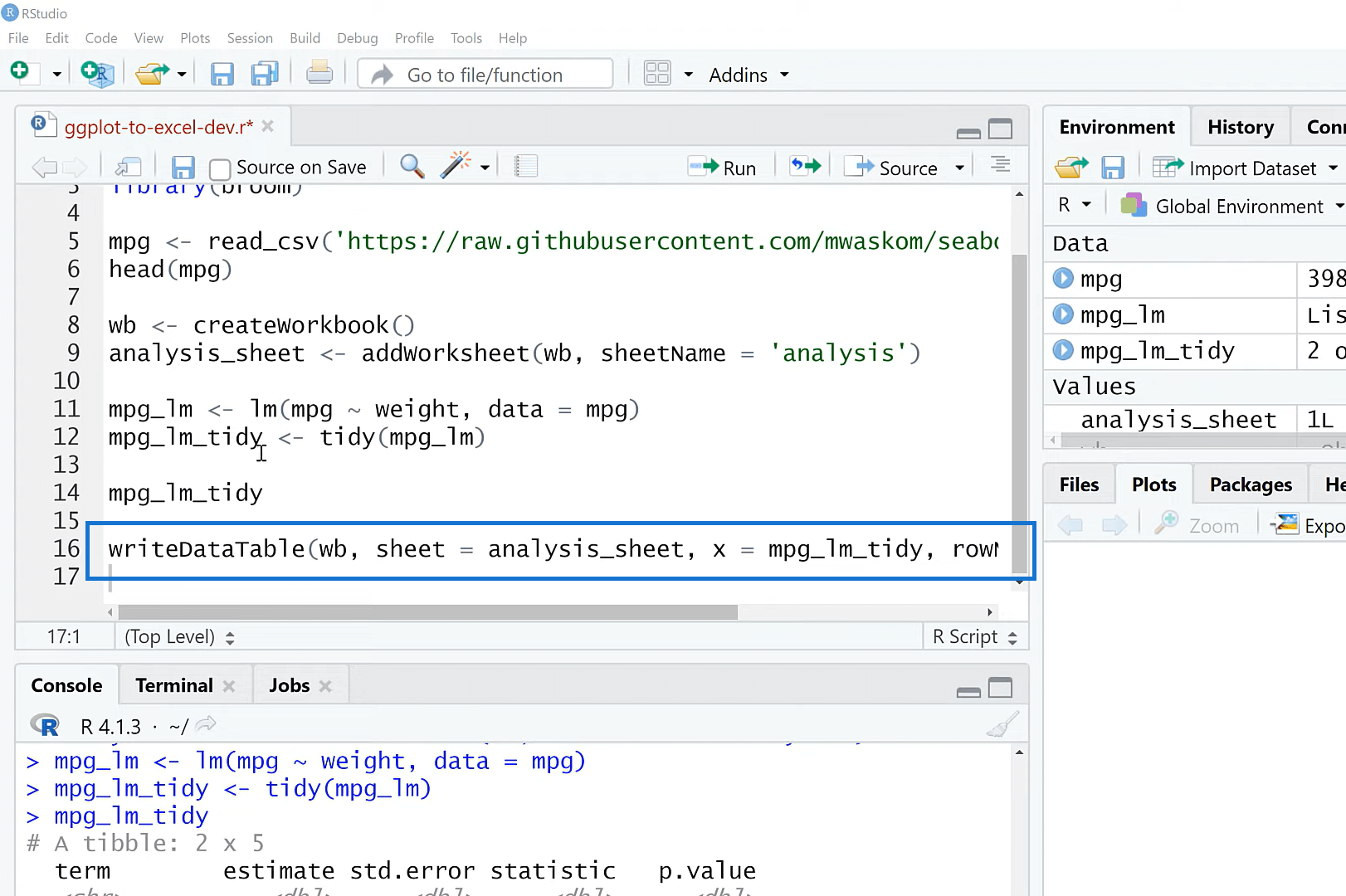Viewport: 1346px width, 896px height.
Task: Minimize the source editor pane
Action: pos(968,132)
